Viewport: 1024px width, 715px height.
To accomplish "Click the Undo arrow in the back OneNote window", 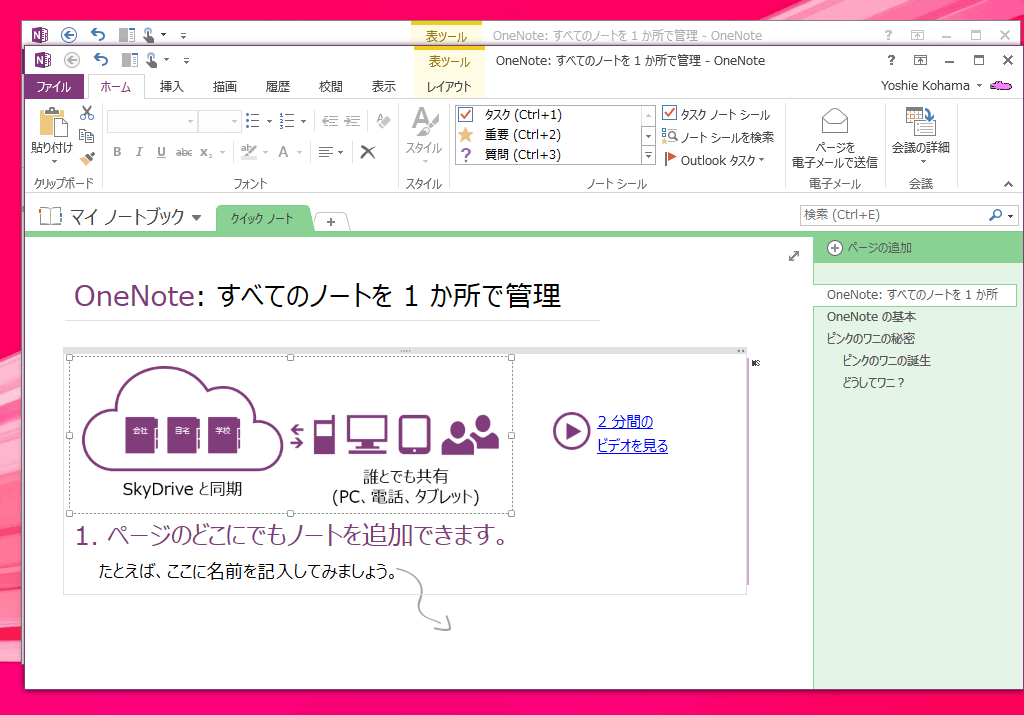I will 97,35.
